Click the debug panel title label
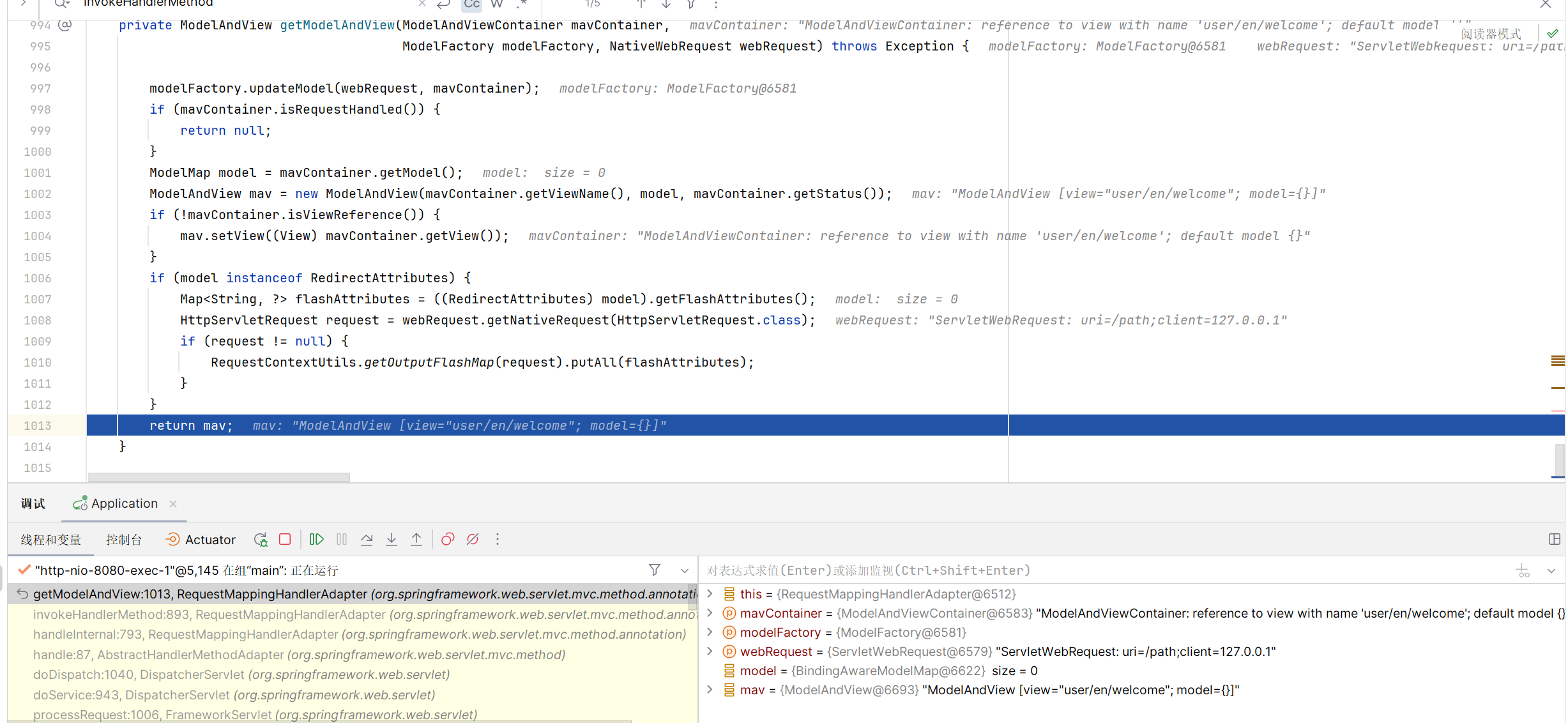This screenshot has height=723, width=1568. pos(33,503)
